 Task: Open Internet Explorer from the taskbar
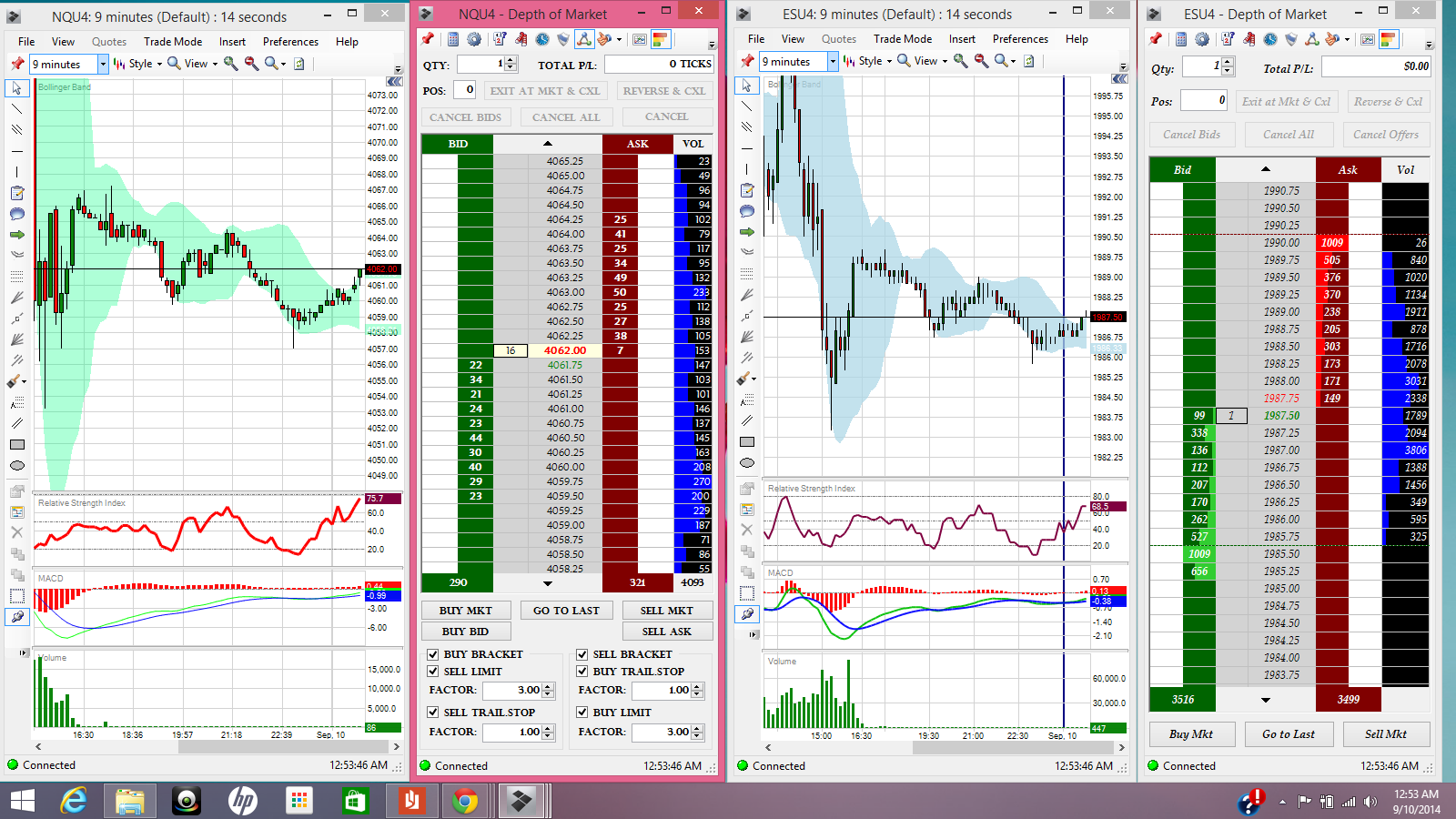pyautogui.click(x=74, y=801)
